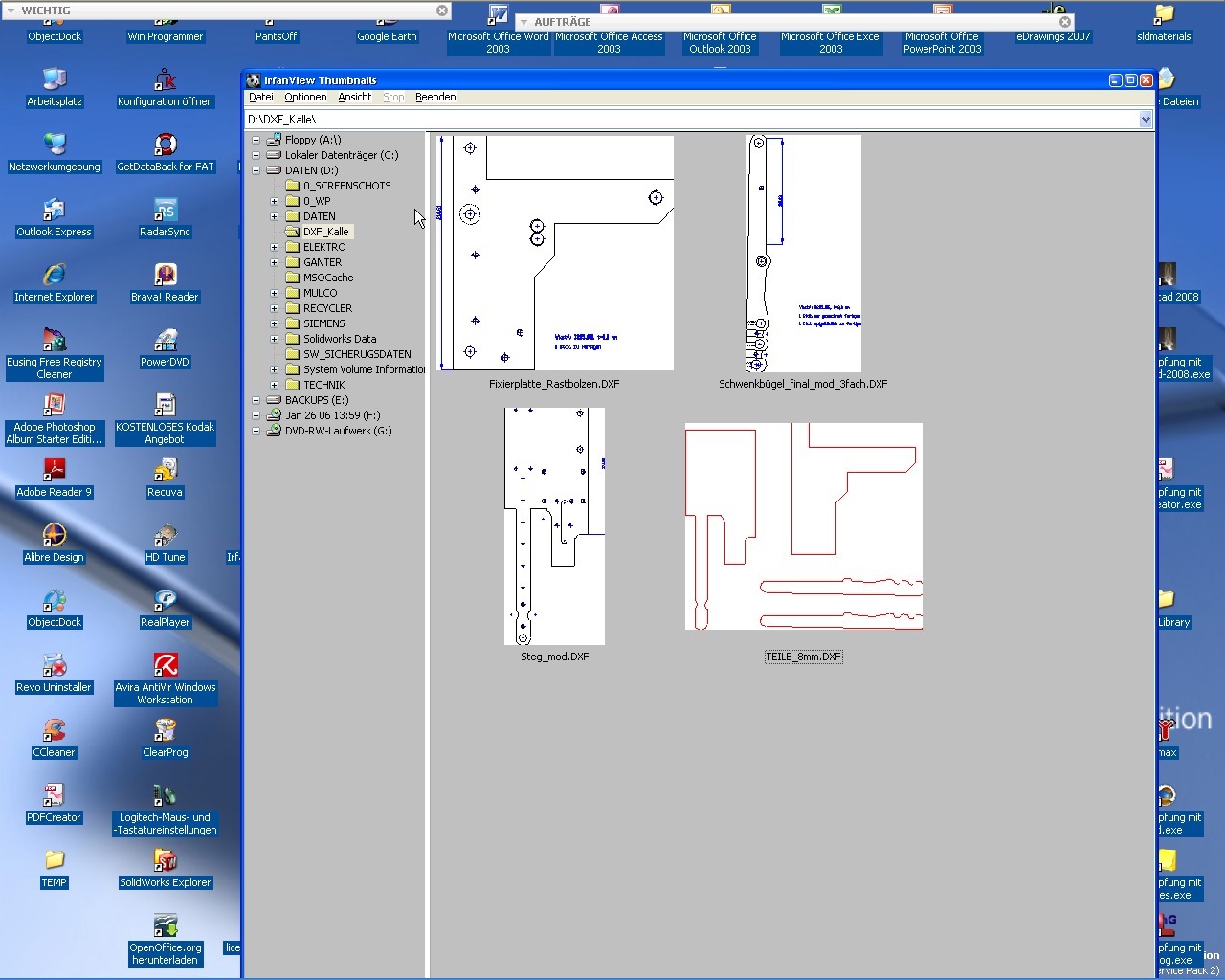The height and width of the screenshot is (980, 1225).
Task: Select the RECYCLER folder
Action: (x=327, y=308)
